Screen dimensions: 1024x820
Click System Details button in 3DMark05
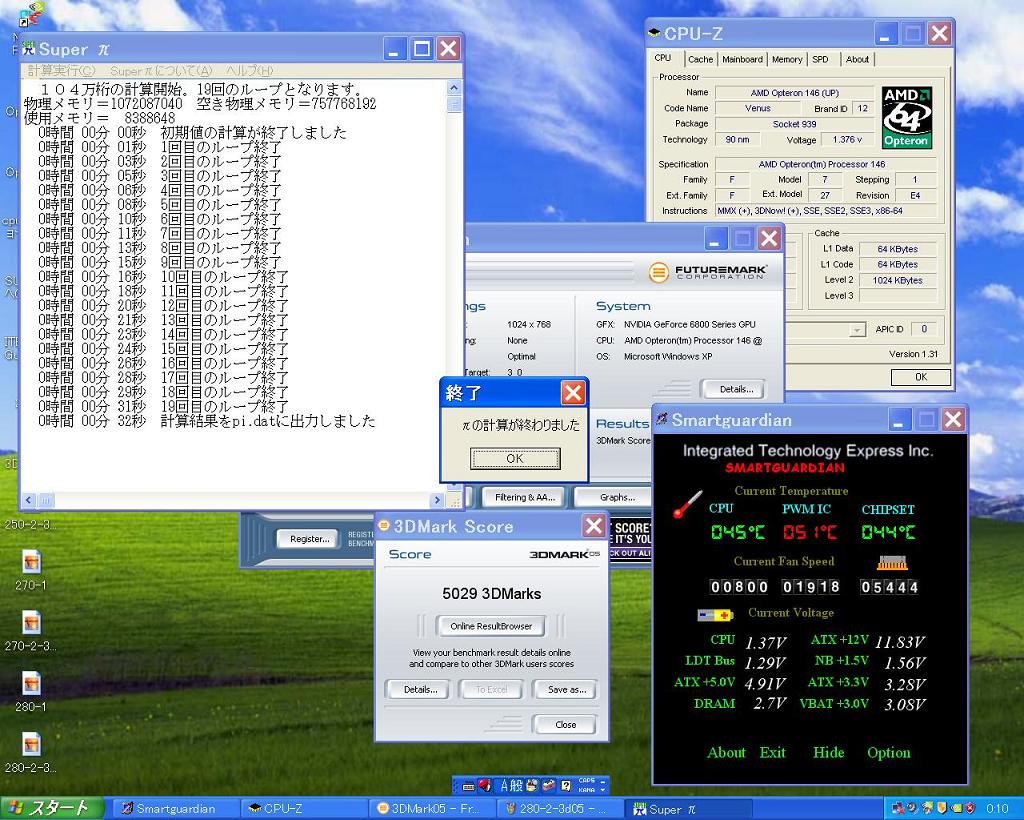click(735, 389)
